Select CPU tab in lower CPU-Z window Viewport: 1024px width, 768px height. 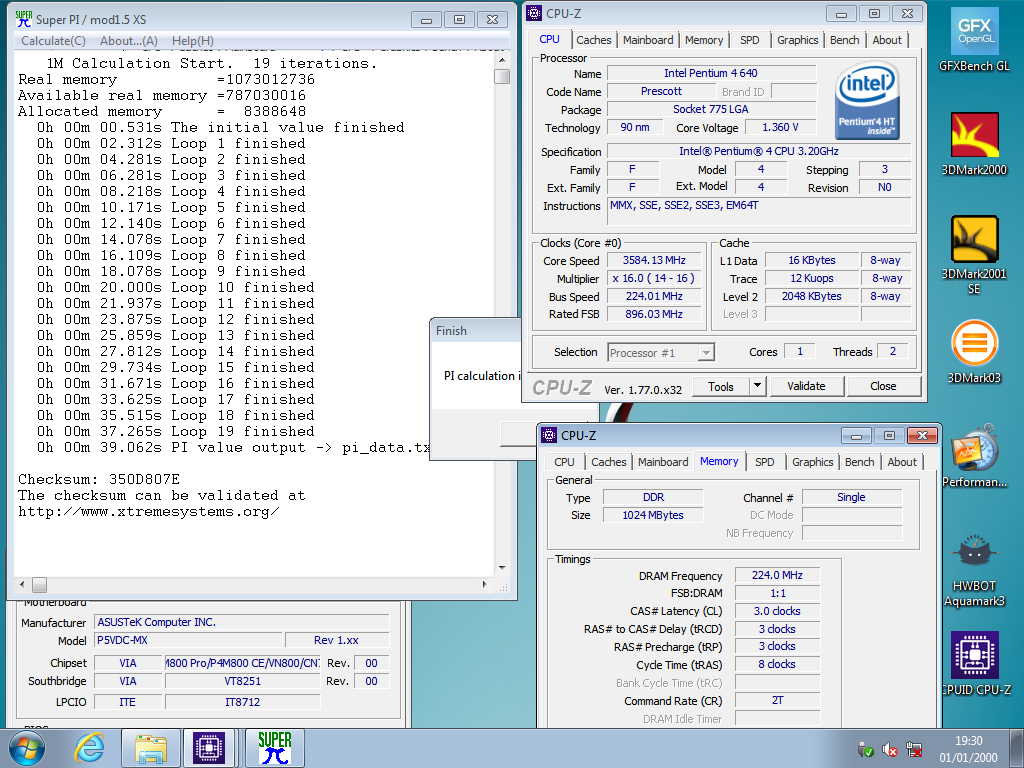click(564, 462)
